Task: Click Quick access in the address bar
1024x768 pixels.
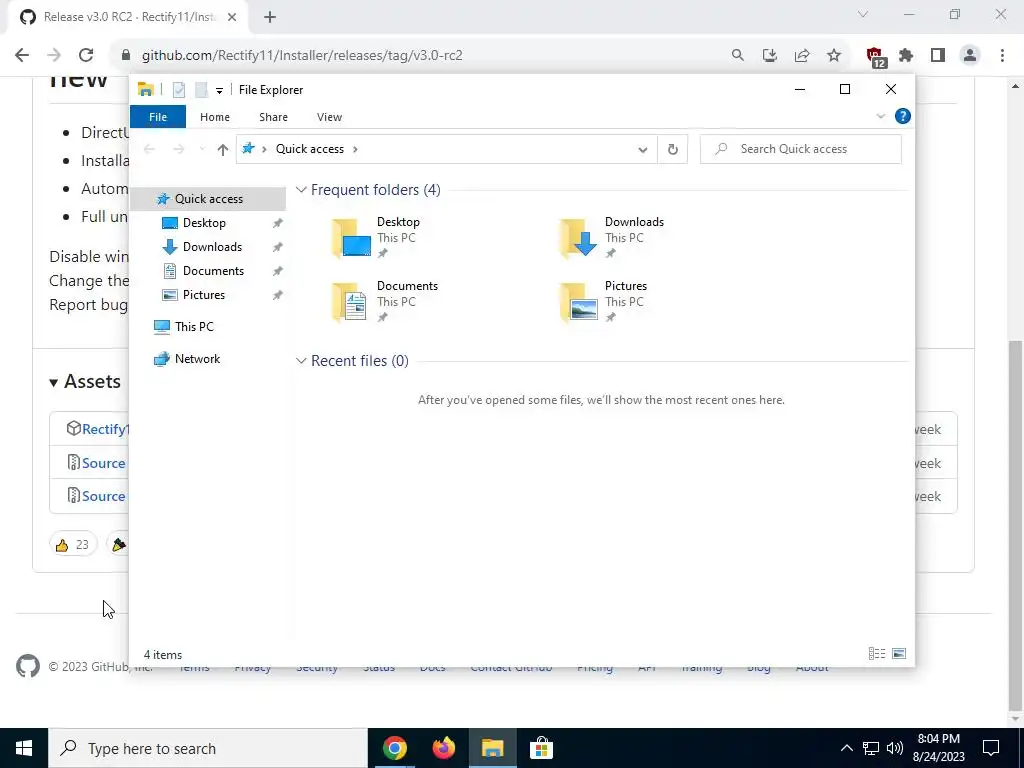Action: click(310, 149)
